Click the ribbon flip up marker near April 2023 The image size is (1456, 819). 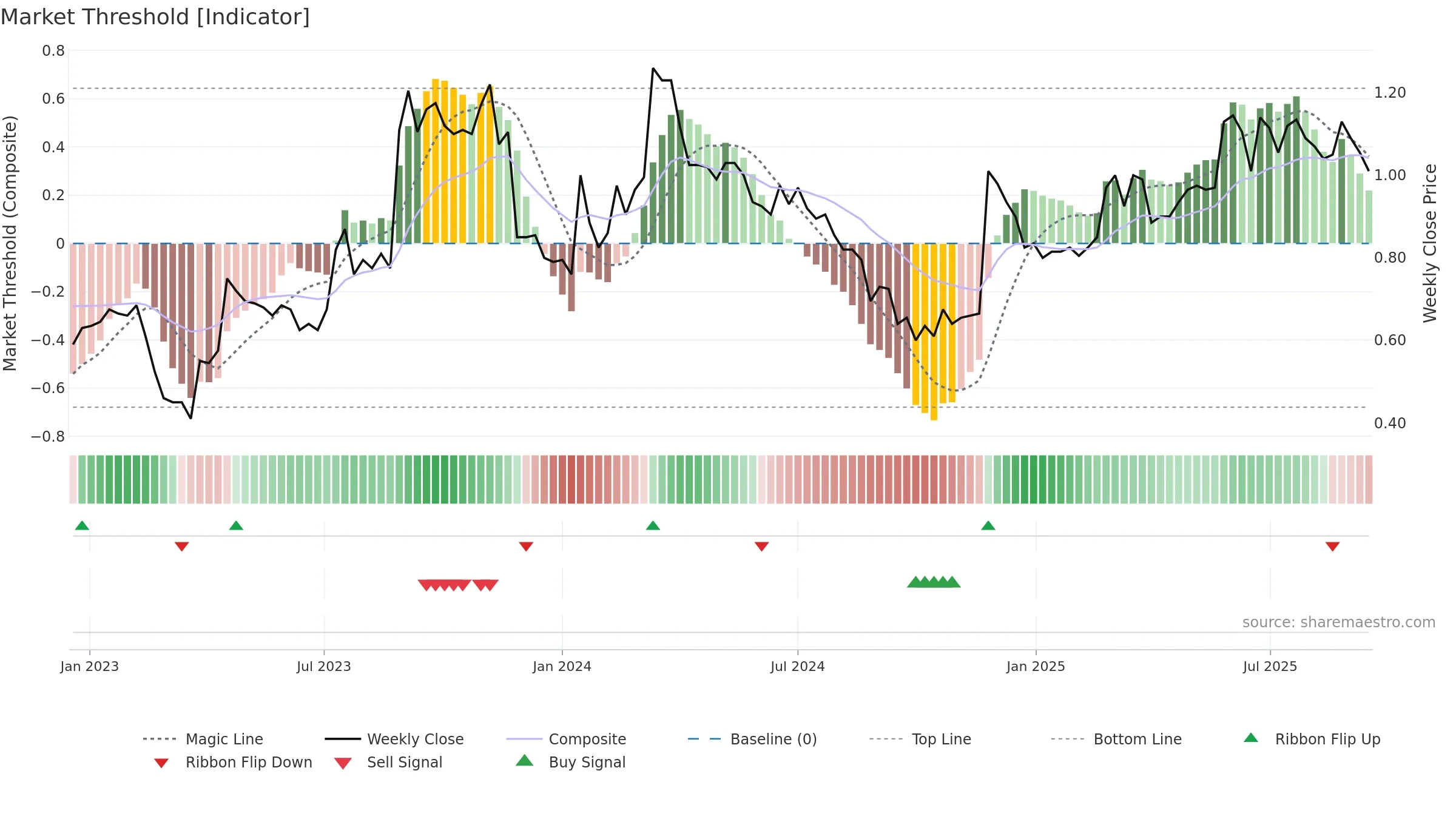(x=236, y=525)
